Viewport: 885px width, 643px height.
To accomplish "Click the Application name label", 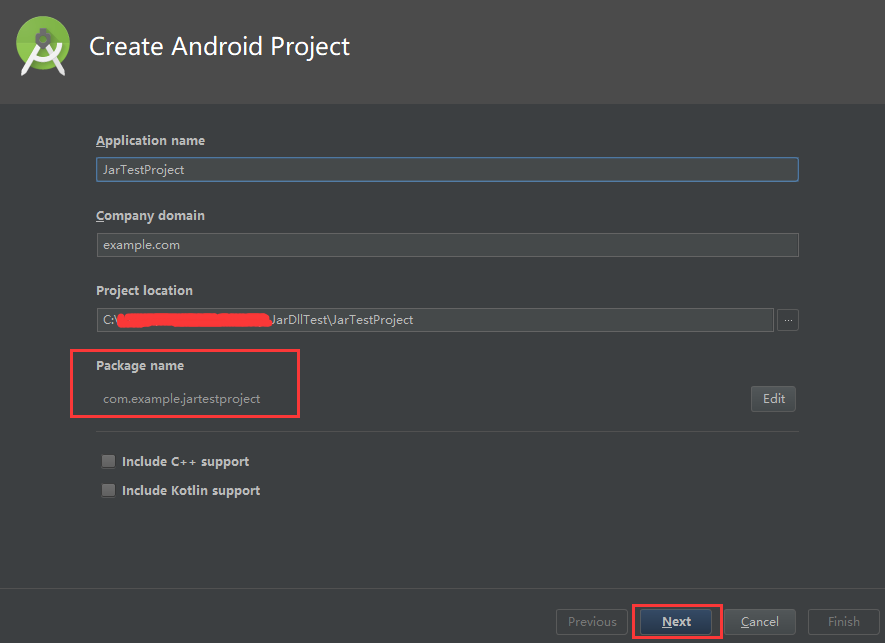I will pyautogui.click(x=150, y=141).
